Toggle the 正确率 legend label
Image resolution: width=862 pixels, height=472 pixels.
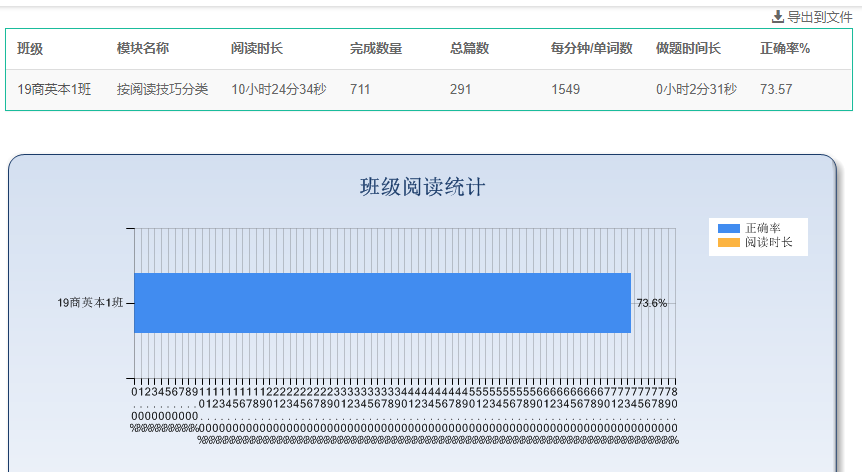coord(762,228)
